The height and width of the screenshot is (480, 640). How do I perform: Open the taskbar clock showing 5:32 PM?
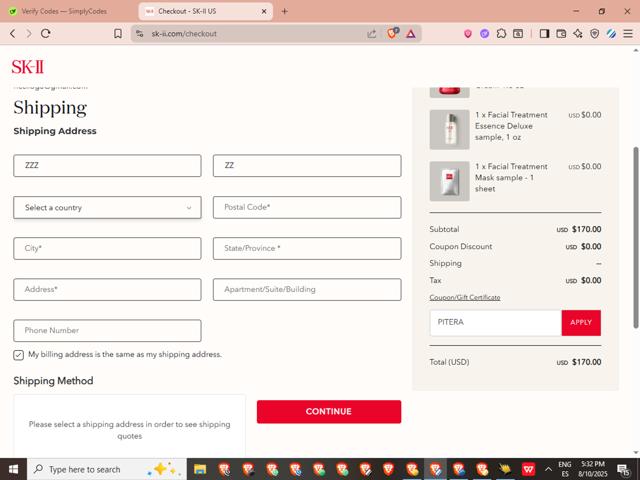tap(593, 469)
